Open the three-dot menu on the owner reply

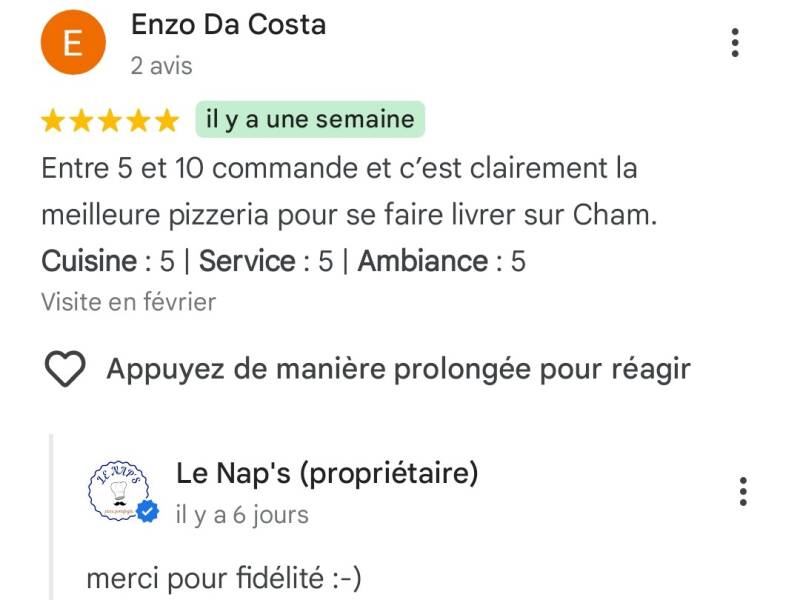pyautogui.click(x=743, y=491)
